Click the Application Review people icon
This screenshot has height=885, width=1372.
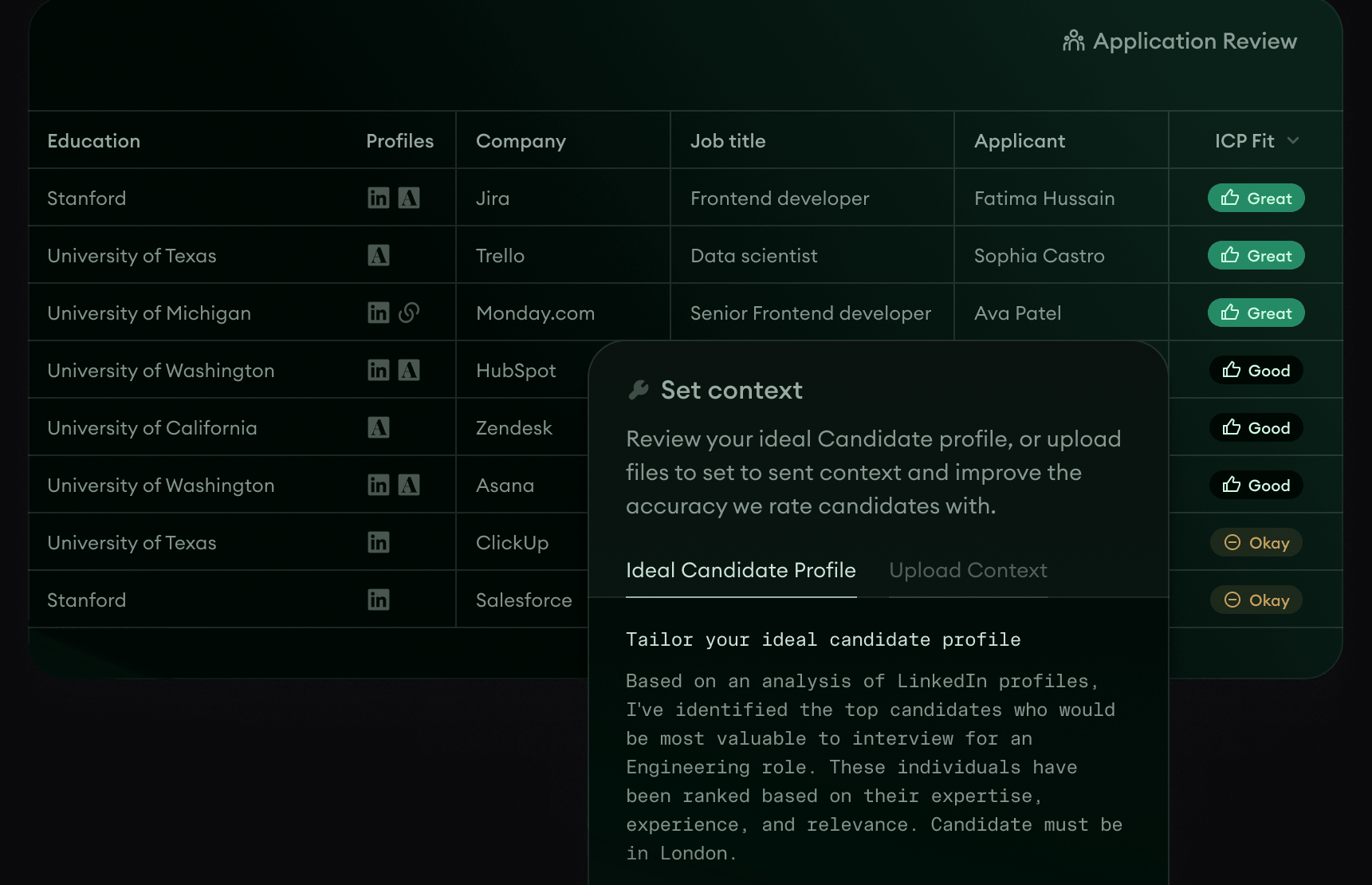point(1073,41)
